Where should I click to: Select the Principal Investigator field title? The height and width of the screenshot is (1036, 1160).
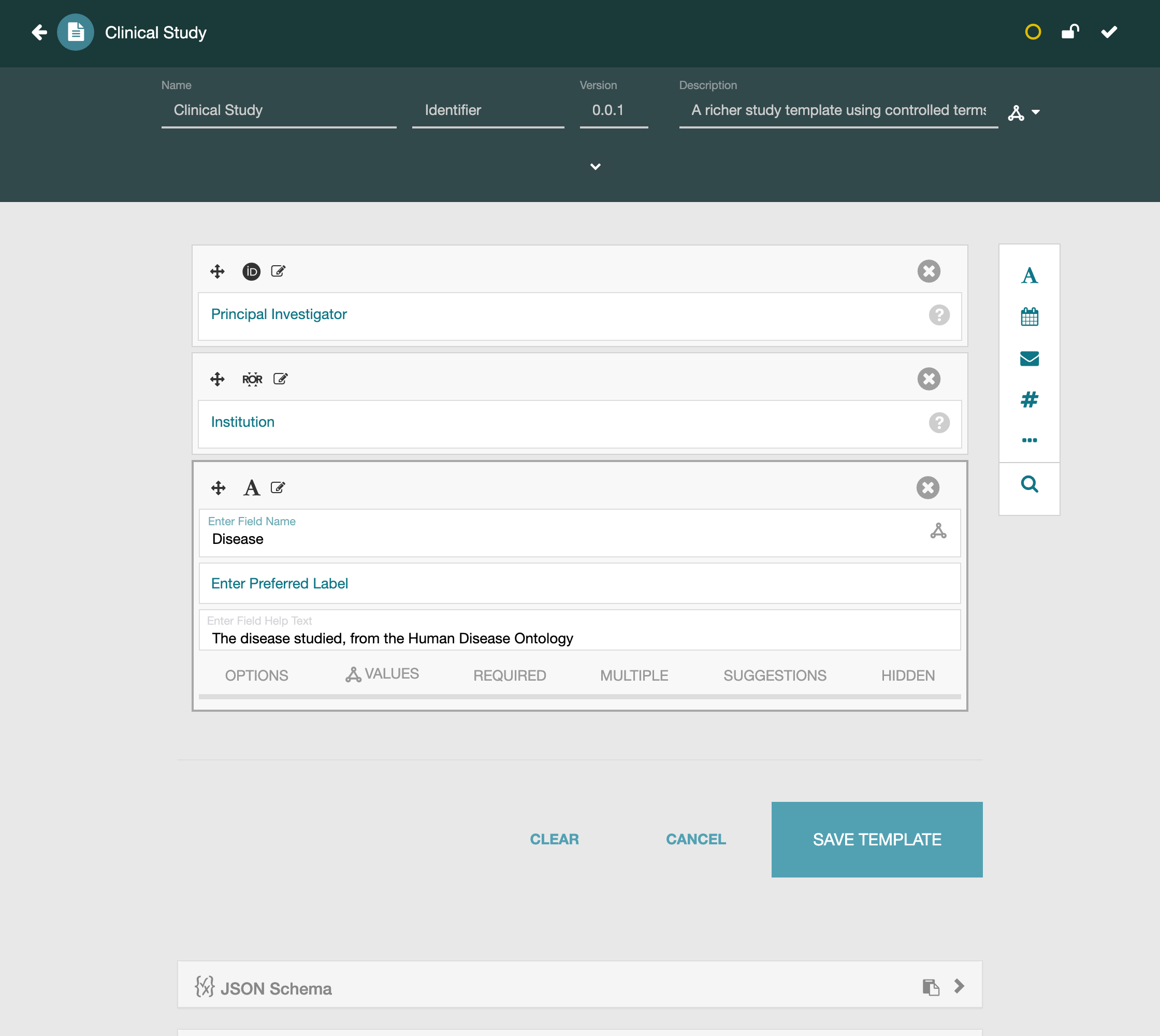pos(278,314)
